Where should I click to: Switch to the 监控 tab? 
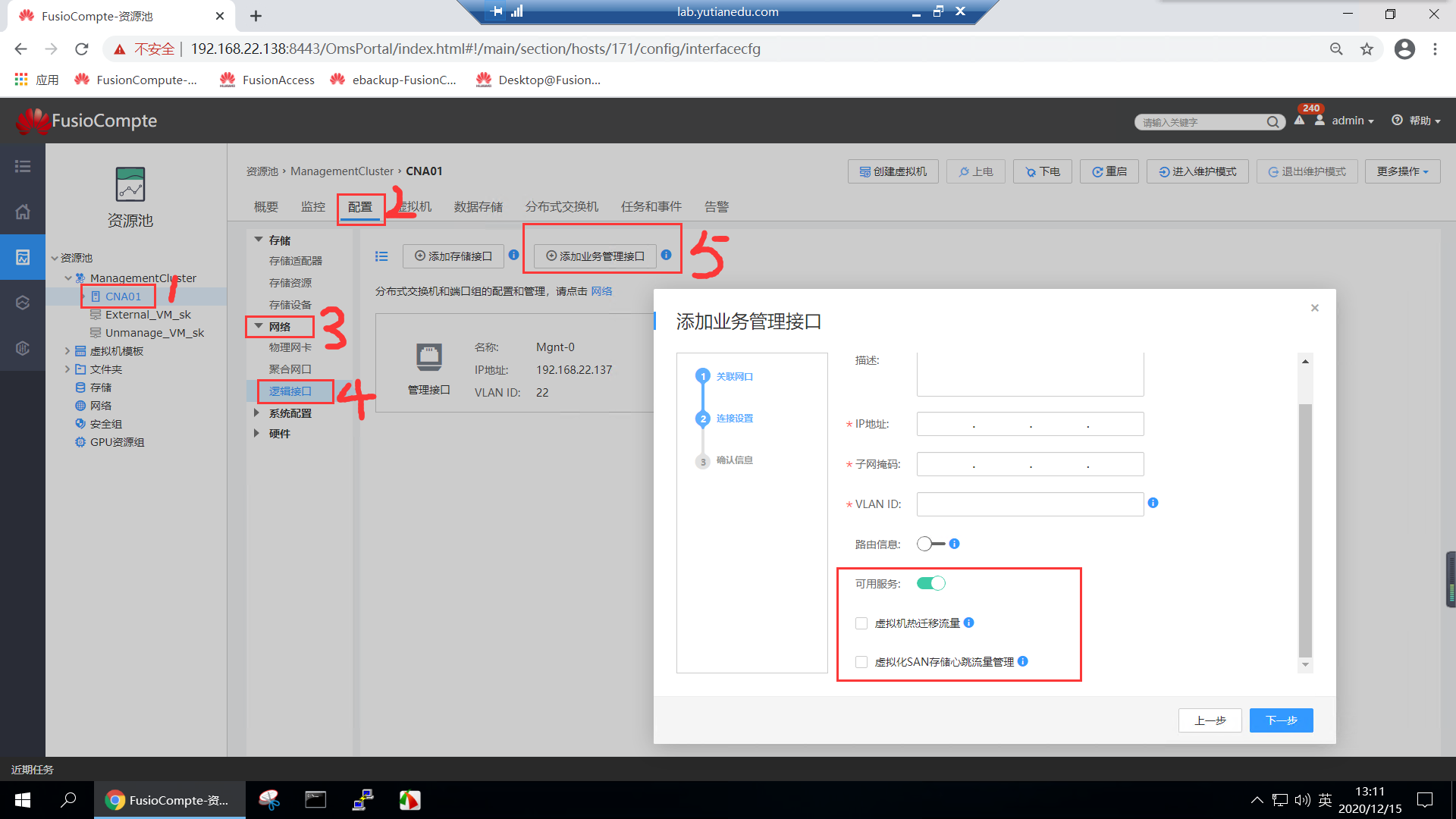click(312, 206)
